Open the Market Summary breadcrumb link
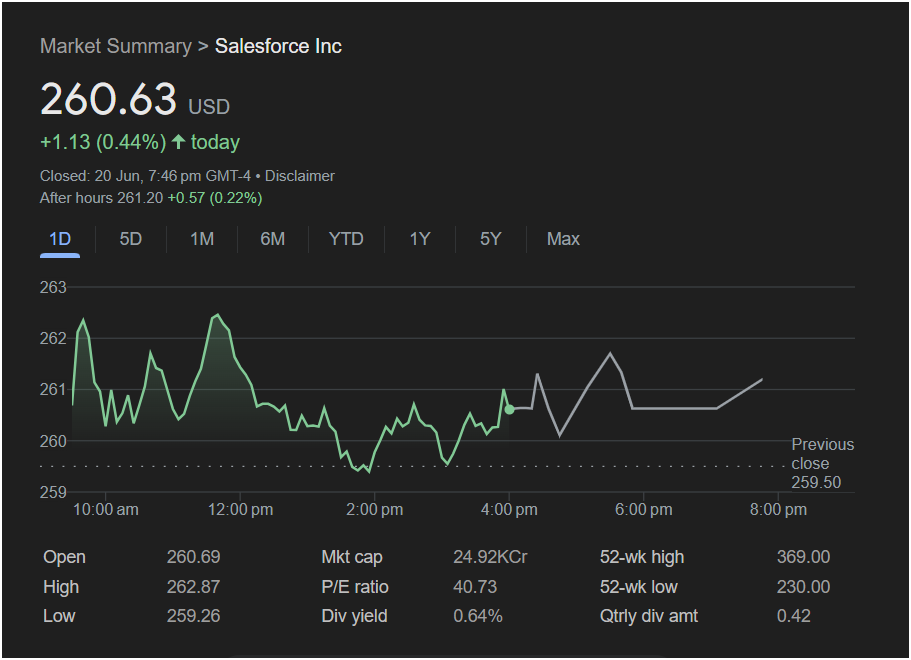The width and height of the screenshot is (911, 660). 116,46
